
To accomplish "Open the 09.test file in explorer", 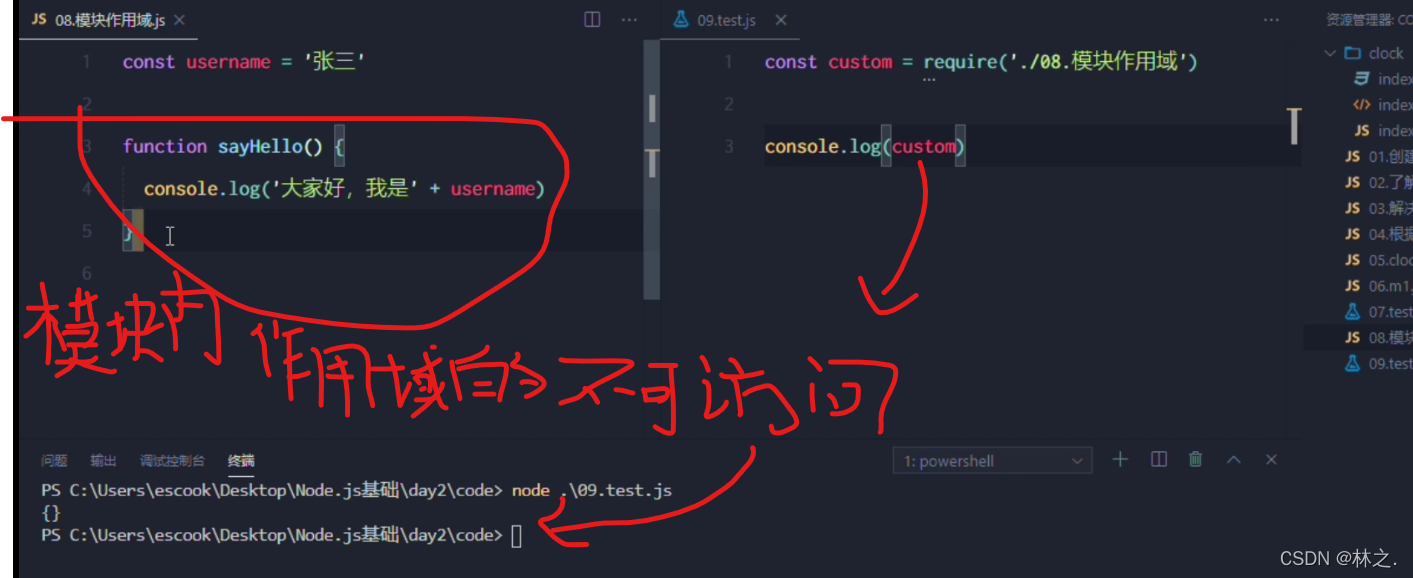I will point(1378,364).
